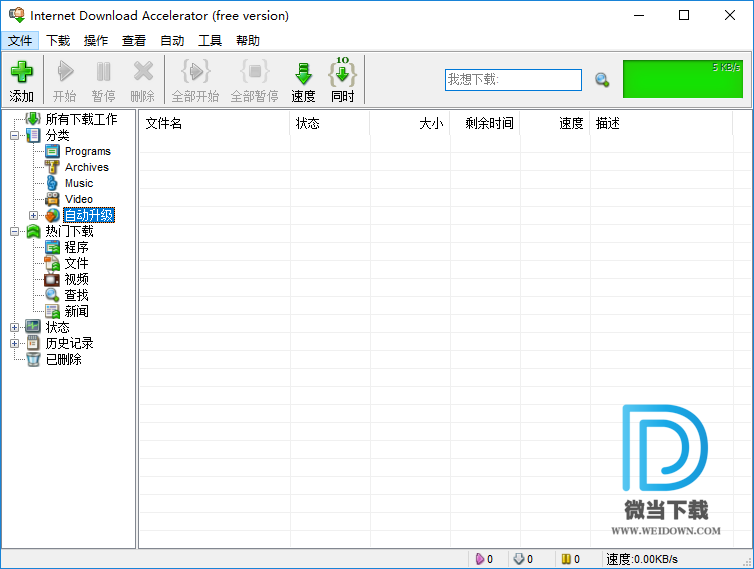754x569 pixels.
Task: Open the 自动 menu
Action: [x=172, y=40]
